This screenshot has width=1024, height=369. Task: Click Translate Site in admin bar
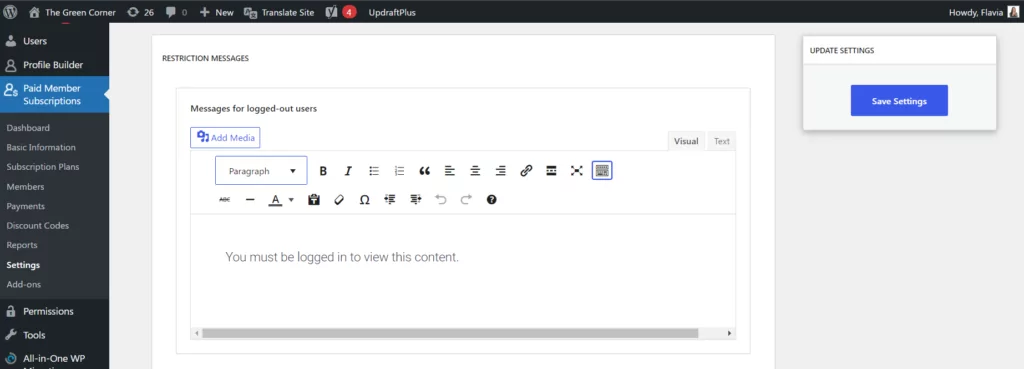[279, 12]
